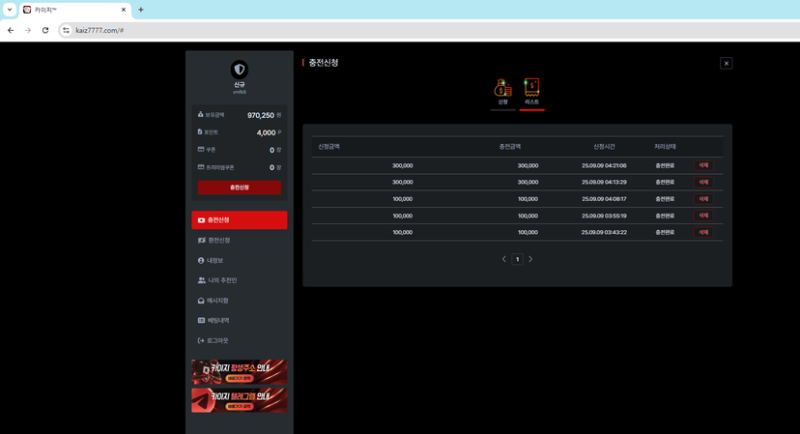Go to previous page arrow in pagination
The image size is (800, 434).
pyautogui.click(x=504, y=259)
